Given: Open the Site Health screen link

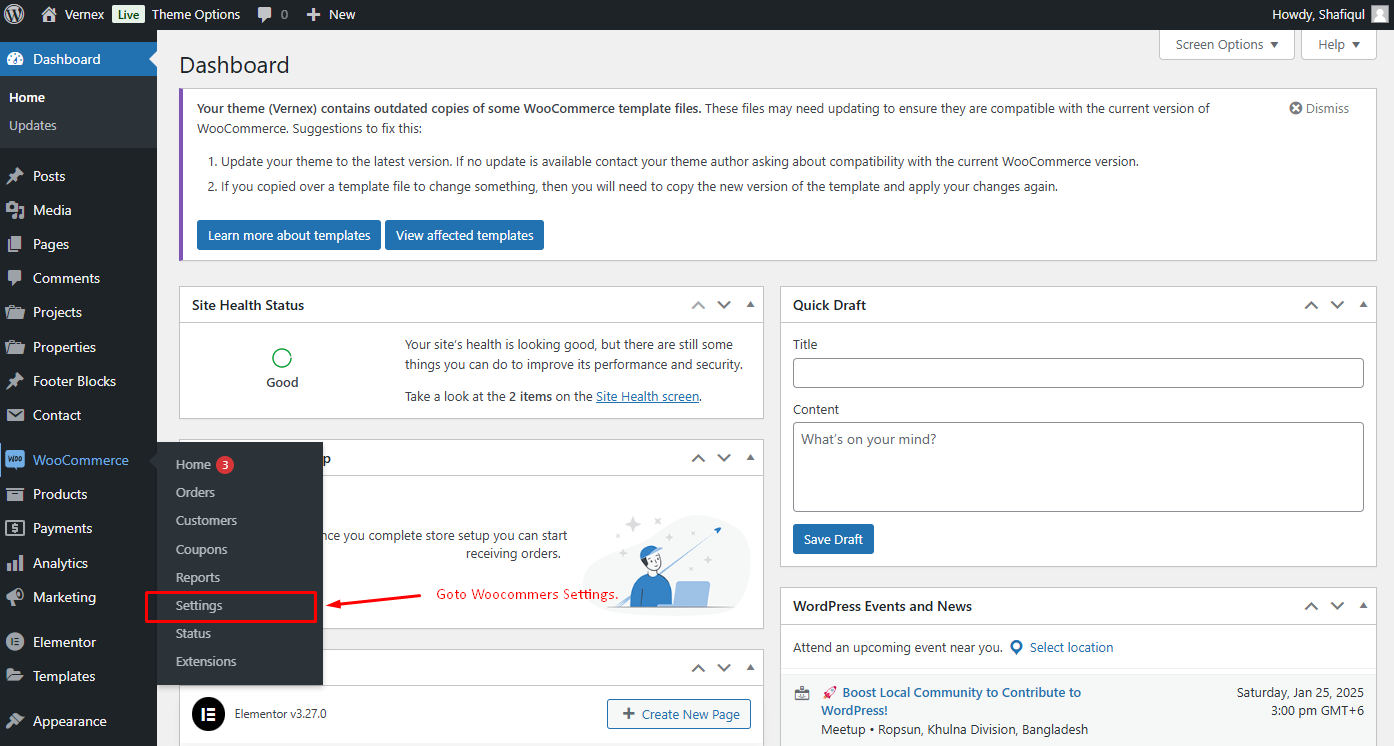Looking at the screenshot, I should (x=647, y=396).
